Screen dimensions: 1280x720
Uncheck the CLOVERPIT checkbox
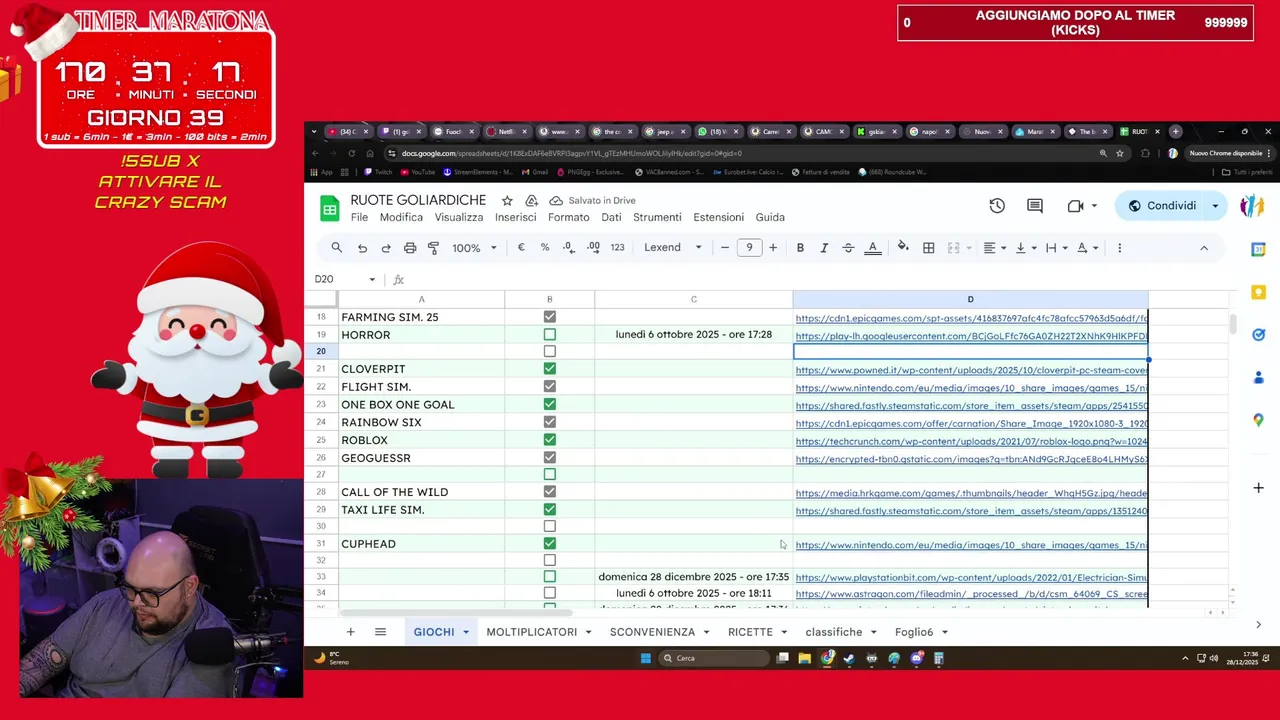pos(549,369)
